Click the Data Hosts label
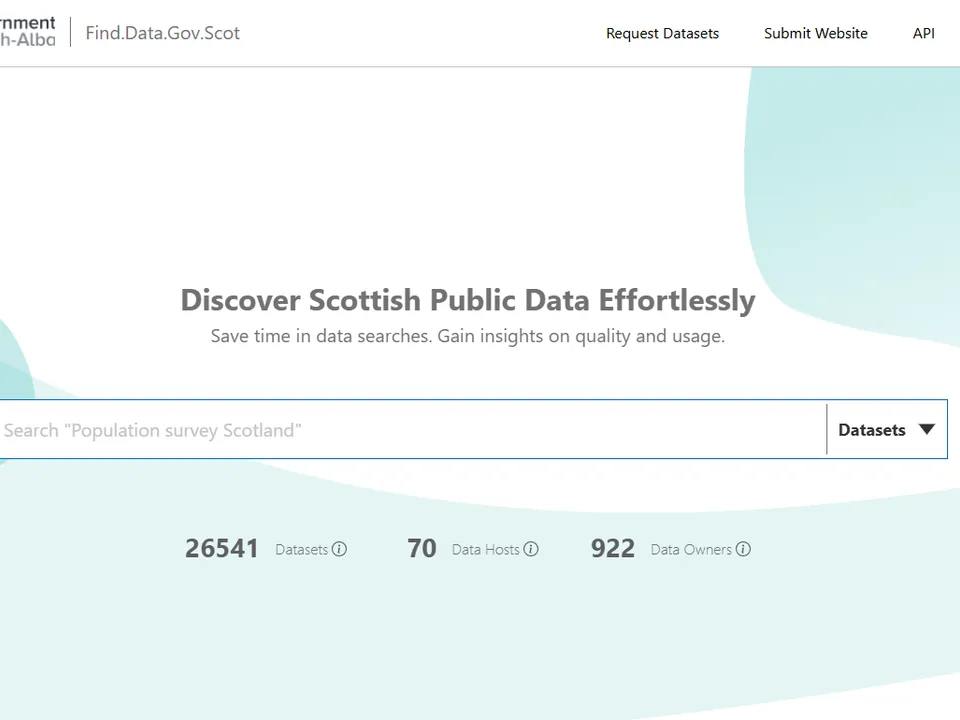Viewport: 960px width, 720px height. [486, 550]
